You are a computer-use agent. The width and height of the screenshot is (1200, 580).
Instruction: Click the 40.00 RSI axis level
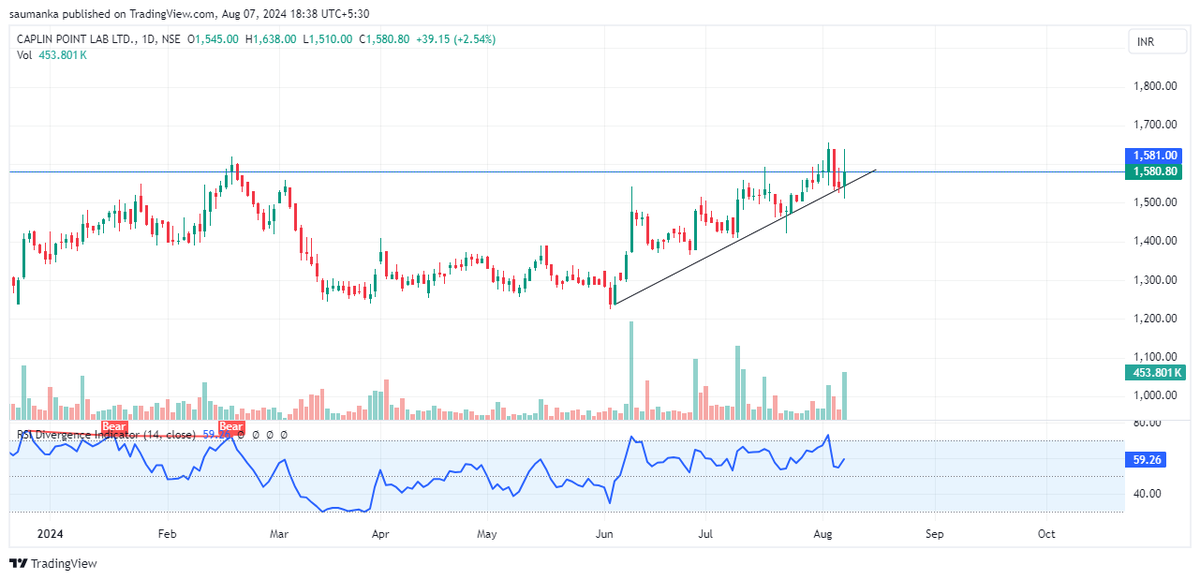pyautogui.click(x=1146, y=494)
